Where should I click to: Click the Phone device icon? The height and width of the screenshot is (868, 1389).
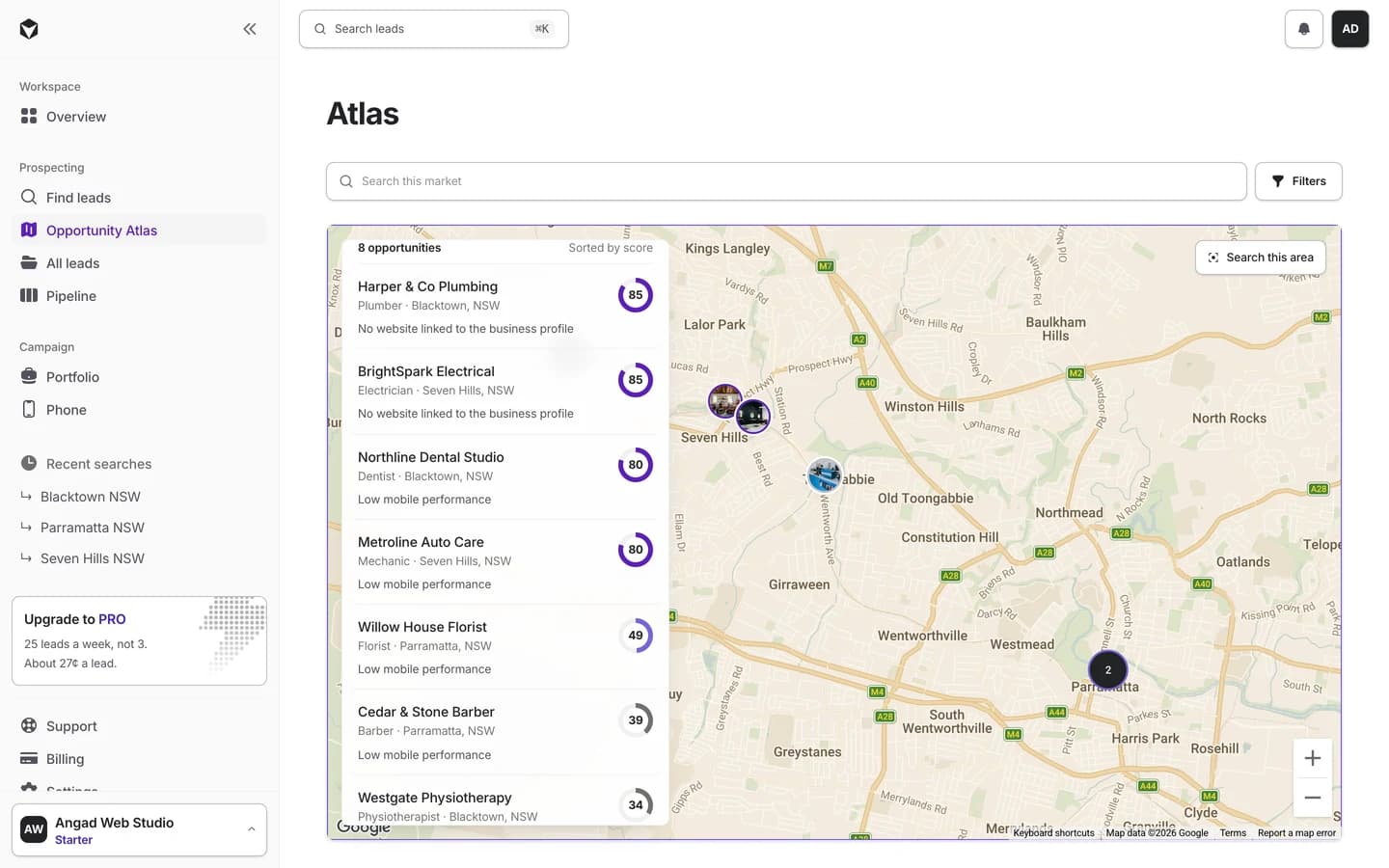coord(29,409)
